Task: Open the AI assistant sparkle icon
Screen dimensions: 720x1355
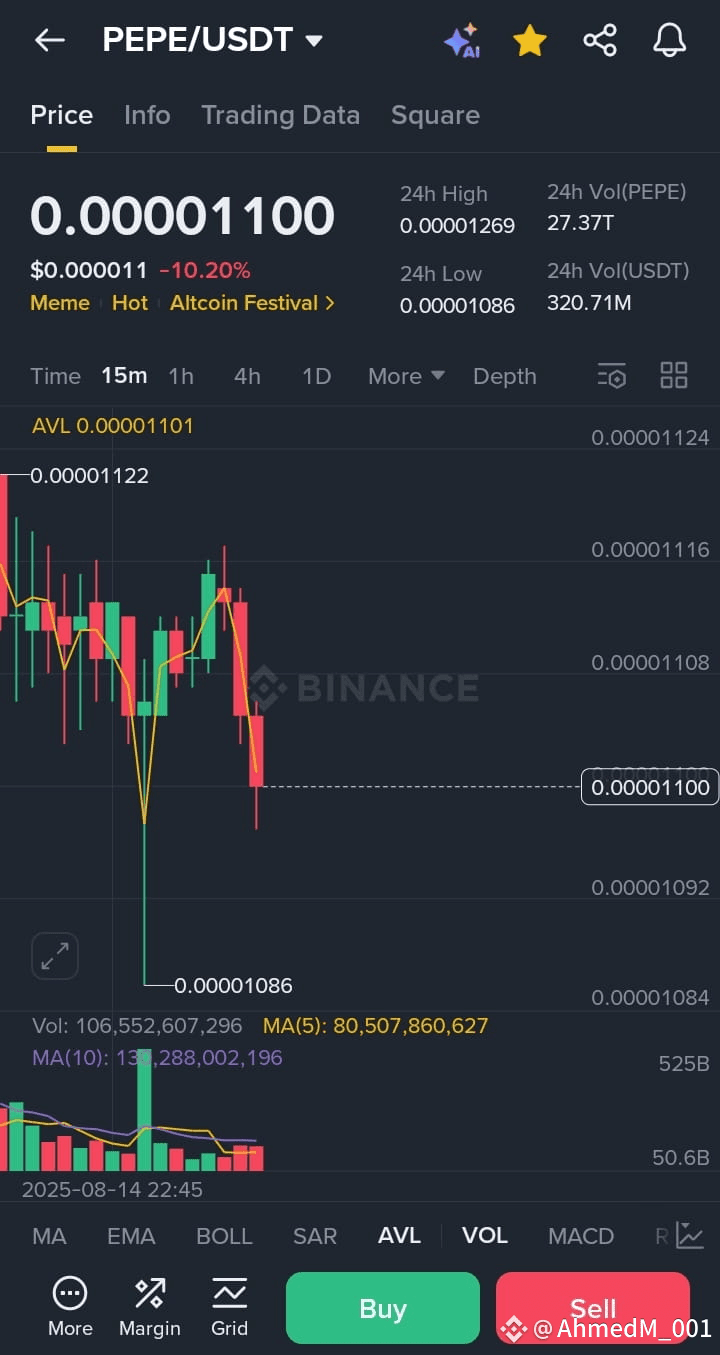Action: point(462,41)
